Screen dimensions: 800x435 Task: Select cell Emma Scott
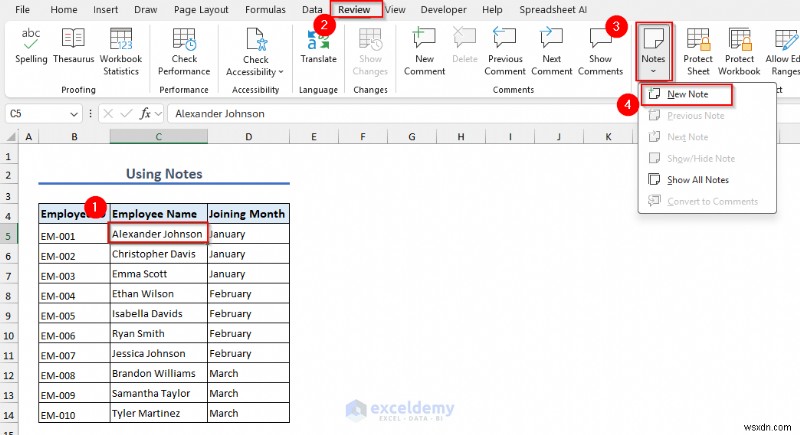(x=159, y=273)
